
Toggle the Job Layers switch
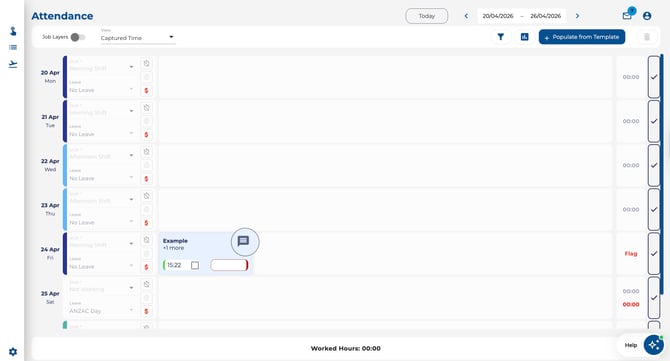(x=78, y=37)
